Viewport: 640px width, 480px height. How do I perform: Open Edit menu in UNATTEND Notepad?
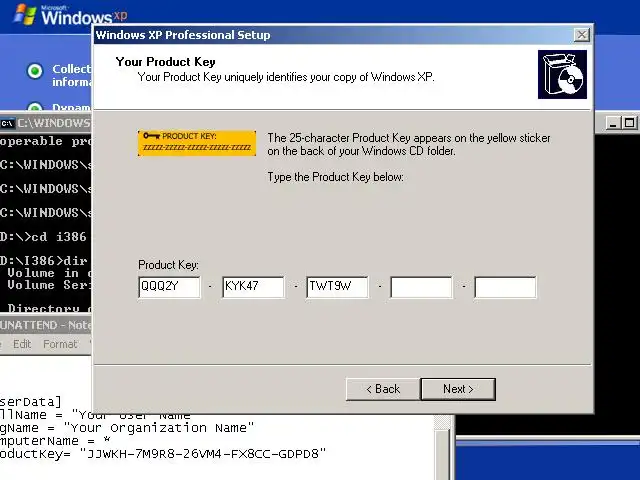click(x=22, y=344)
